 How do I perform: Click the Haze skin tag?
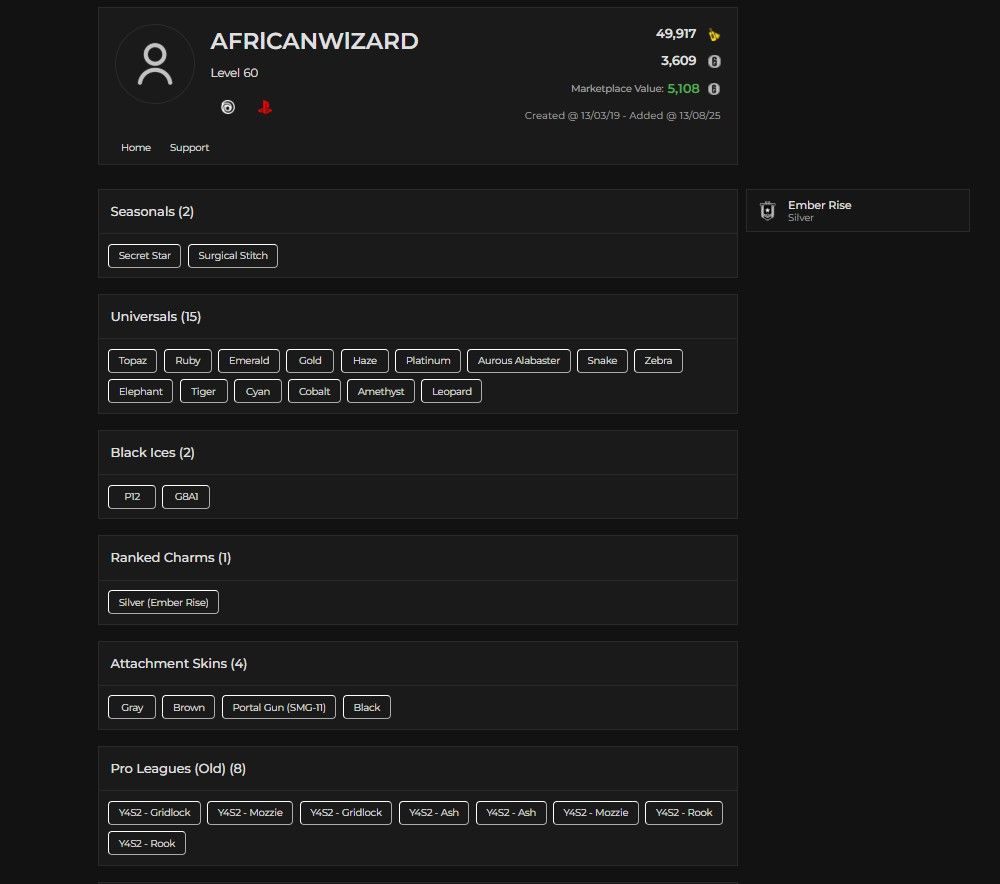(x=365, y=360)
